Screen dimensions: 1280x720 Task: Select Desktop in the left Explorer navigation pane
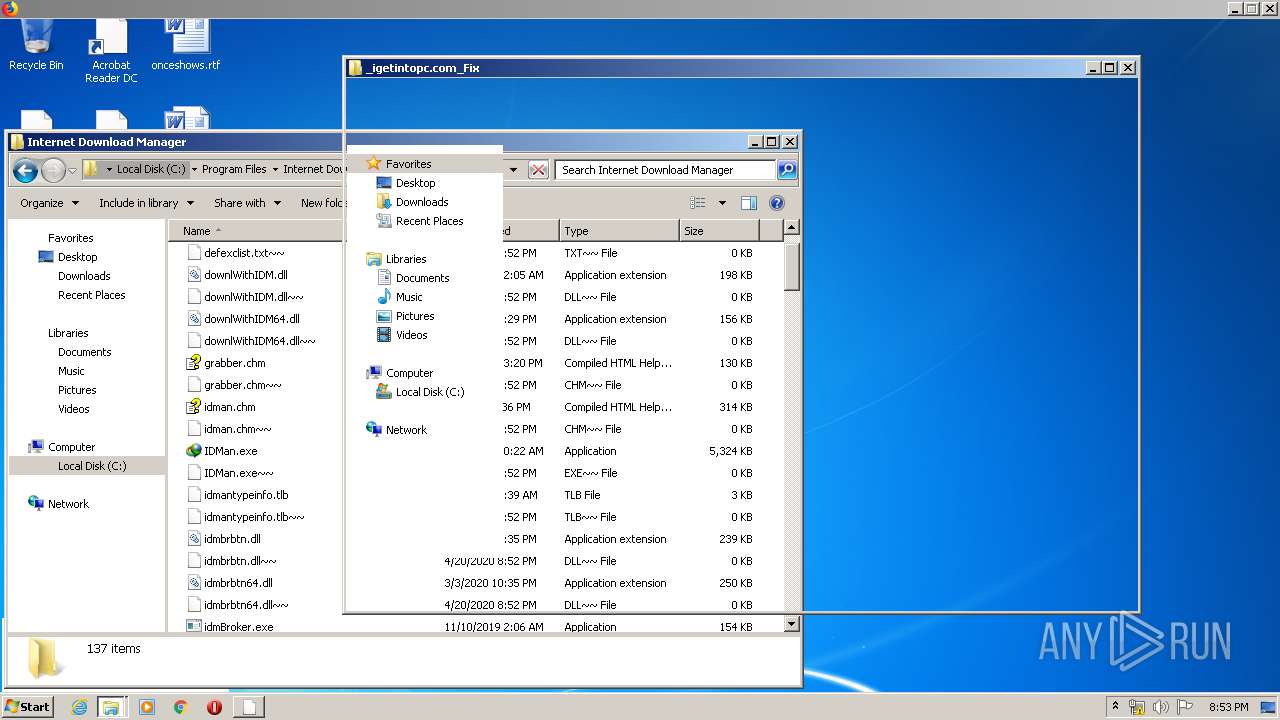pyautogui.click(x=77, y=257)
